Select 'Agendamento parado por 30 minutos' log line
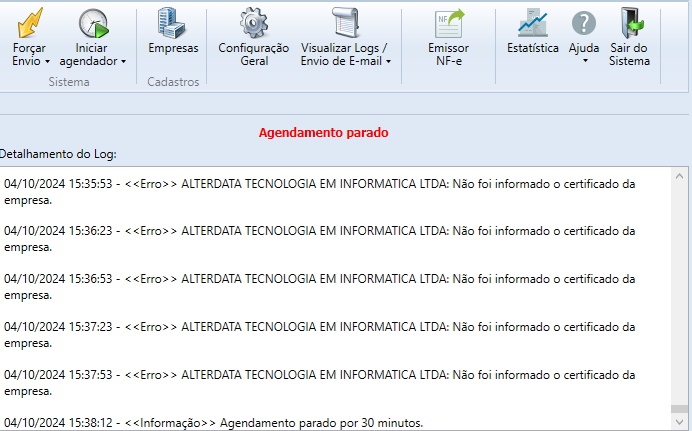Screen dimensions: 692x431 (214, 423)
